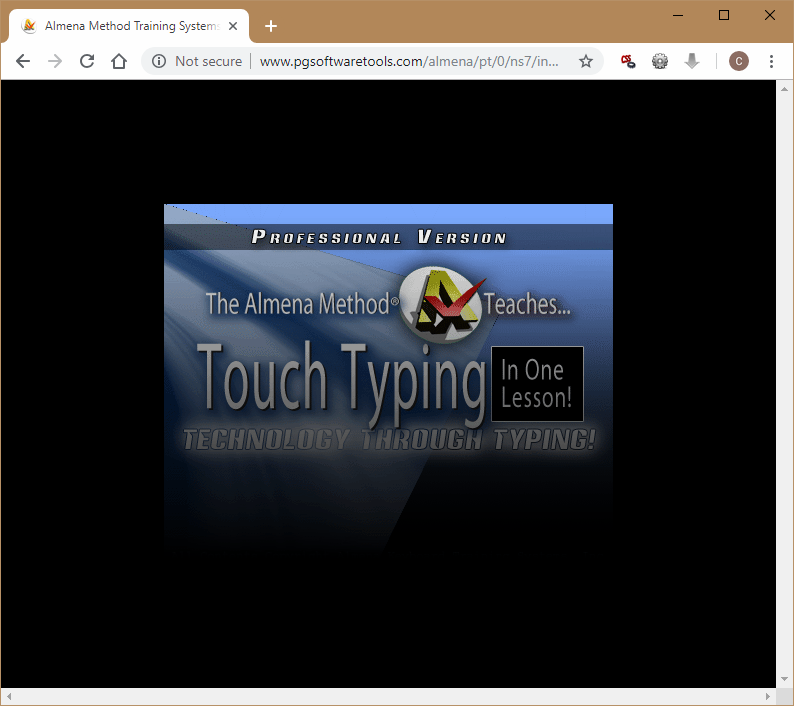Open the red CS extension icon
This screenshot has height=706, width=794.
pyautogui.click(x=628, y=61)
